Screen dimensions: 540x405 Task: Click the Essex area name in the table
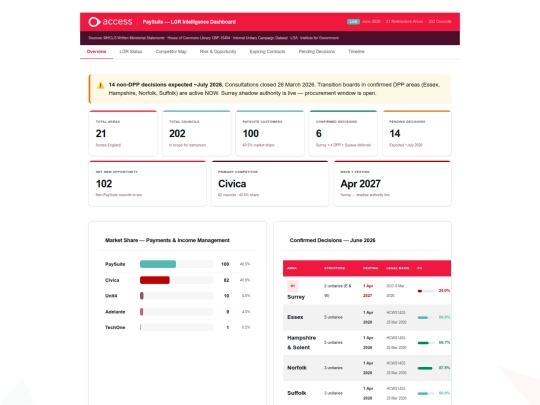[x=295, y=317]
